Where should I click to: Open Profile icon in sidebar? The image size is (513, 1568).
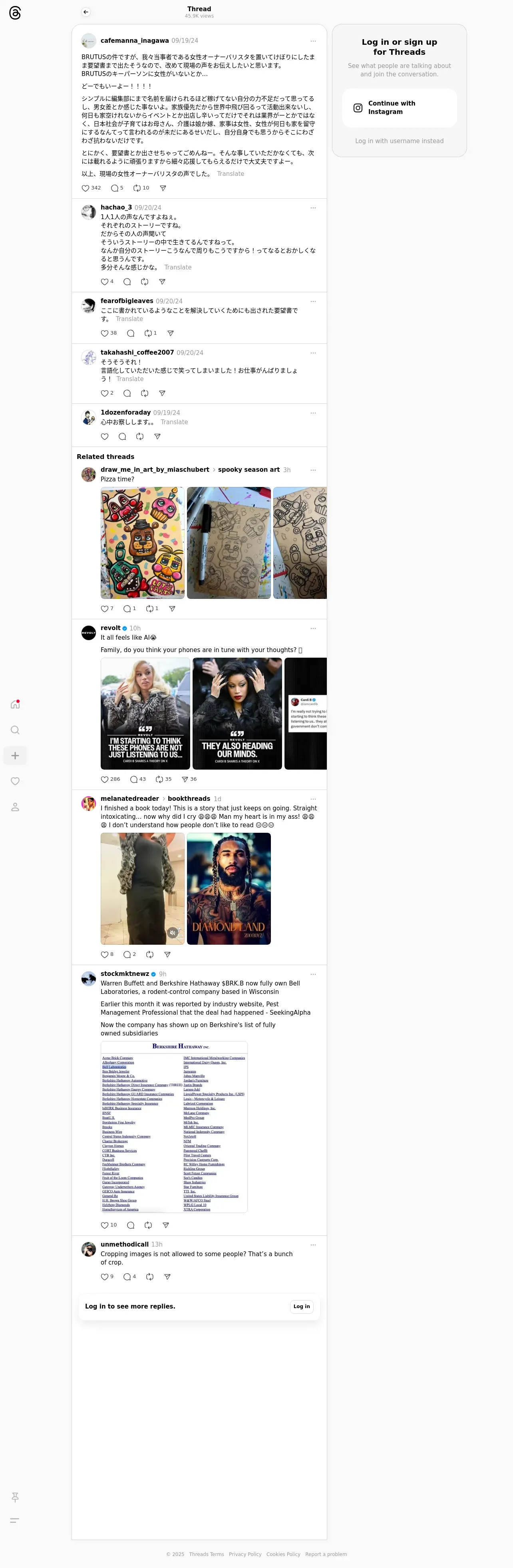point(15,806)
